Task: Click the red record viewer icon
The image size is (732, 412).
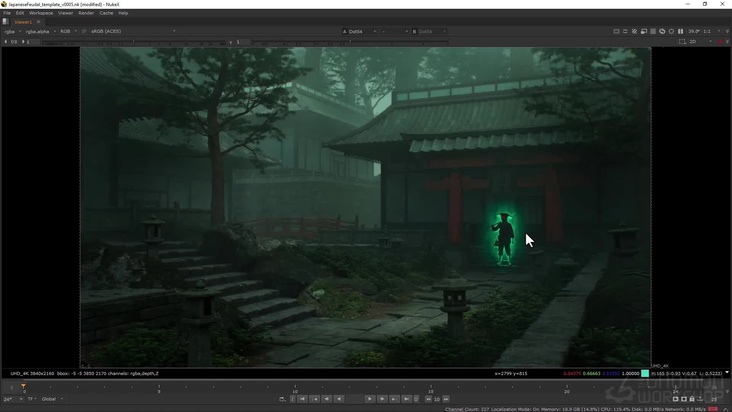Action: click(720, 42)
